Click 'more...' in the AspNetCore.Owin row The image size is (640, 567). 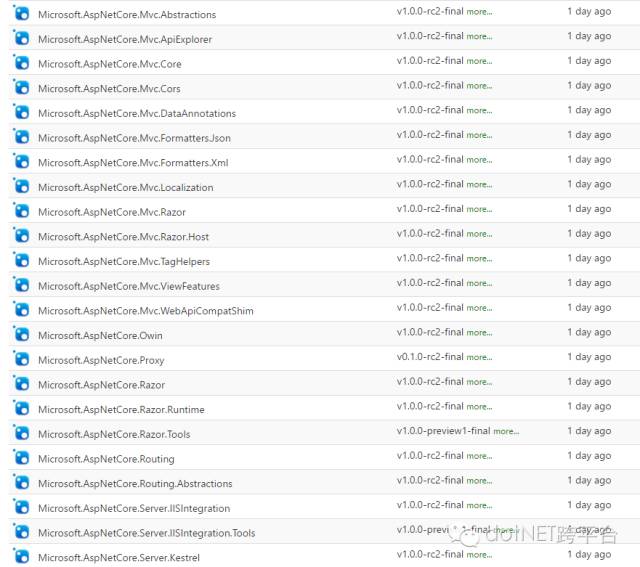pos(479,333)
